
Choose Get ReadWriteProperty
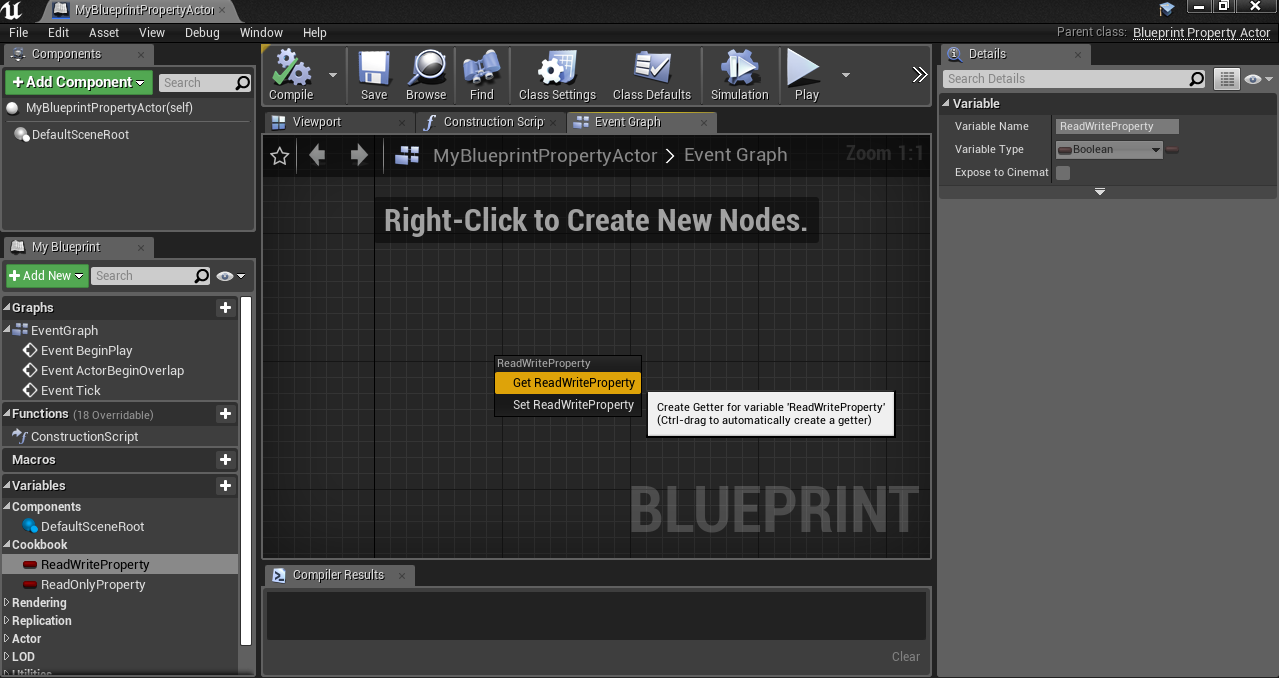568,383
